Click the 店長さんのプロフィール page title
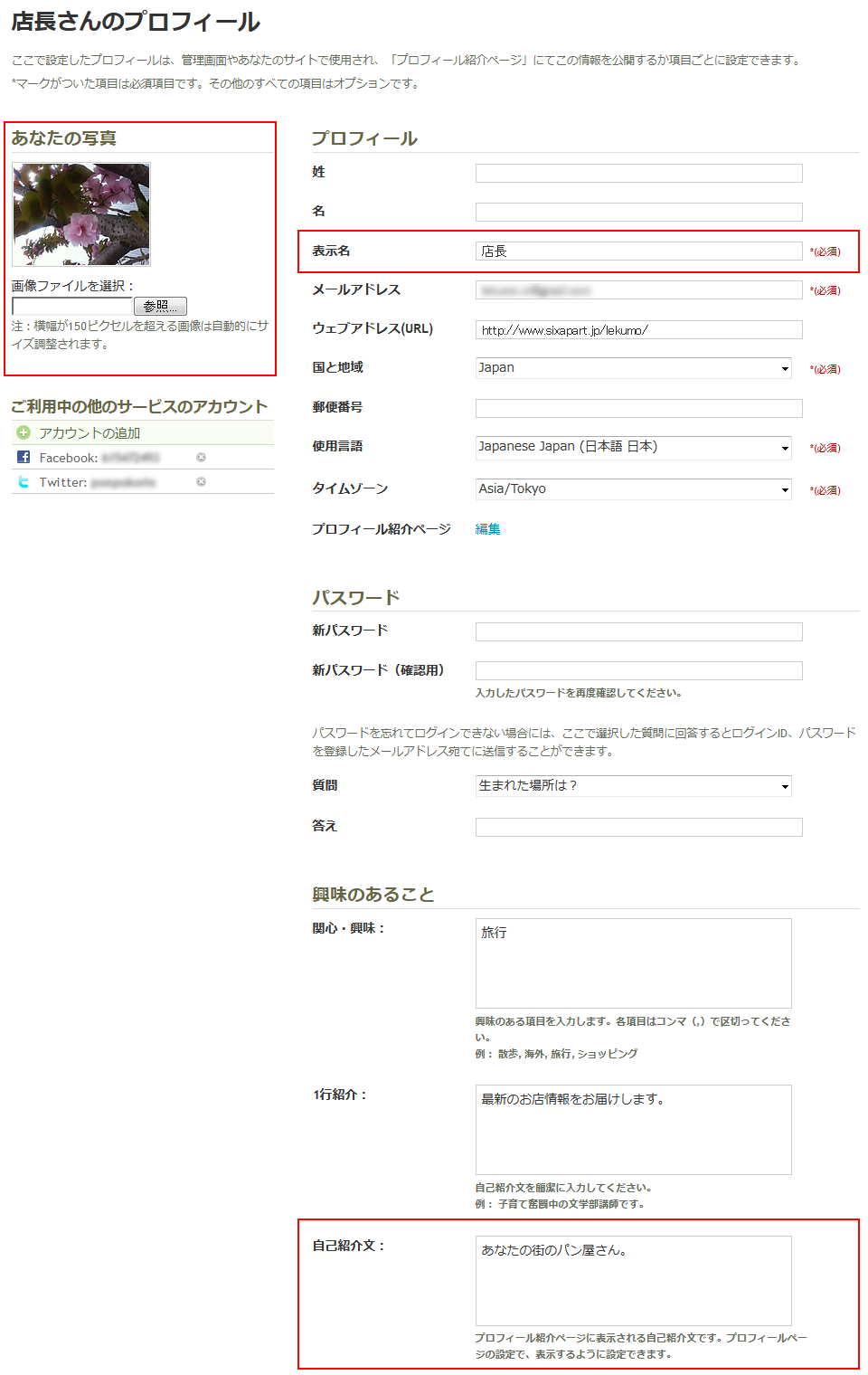Image resolution: width=868 pixels, height=1375 pixels. (x=136, y=22)
